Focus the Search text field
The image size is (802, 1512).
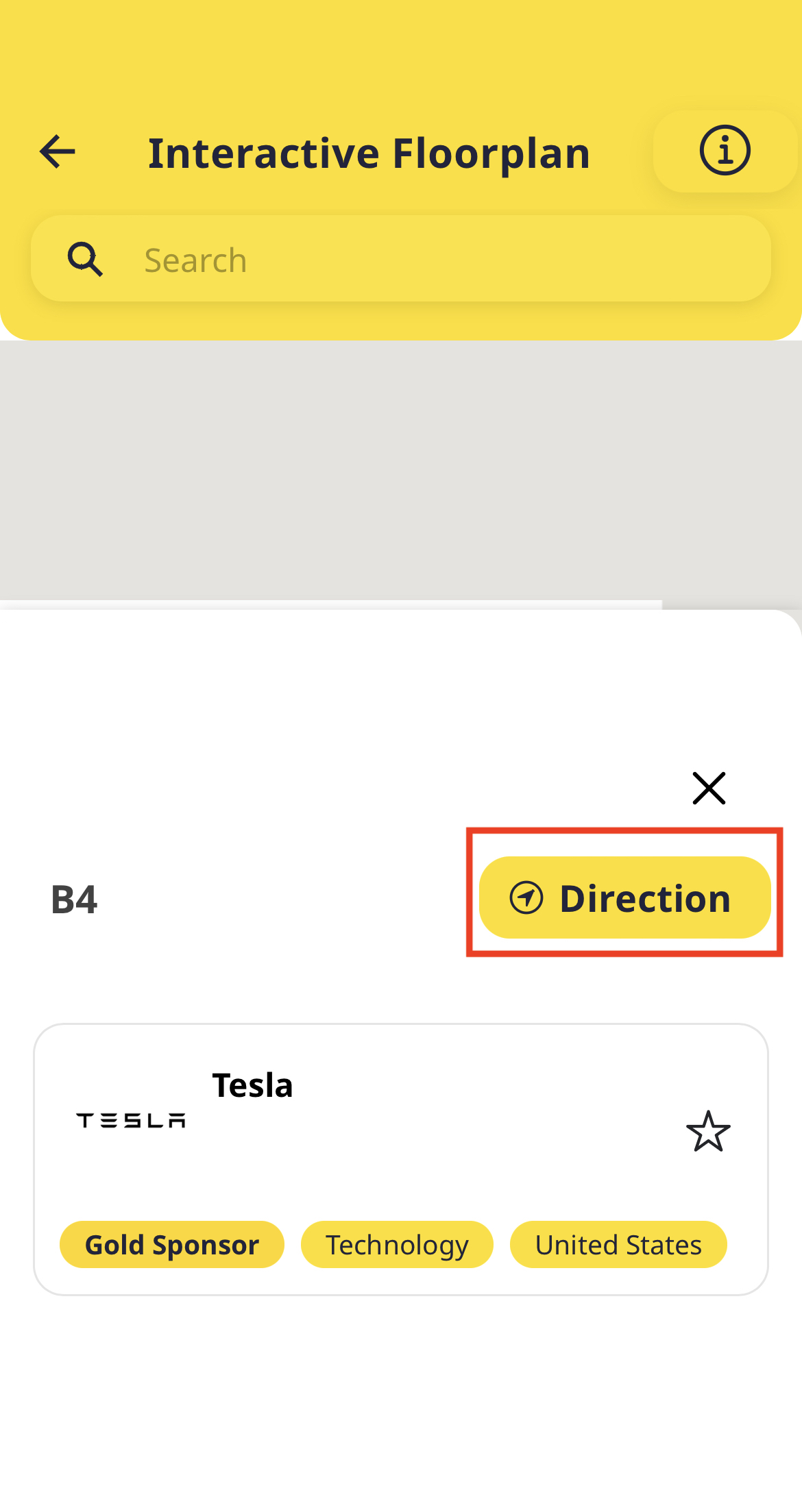pos(439,260)
